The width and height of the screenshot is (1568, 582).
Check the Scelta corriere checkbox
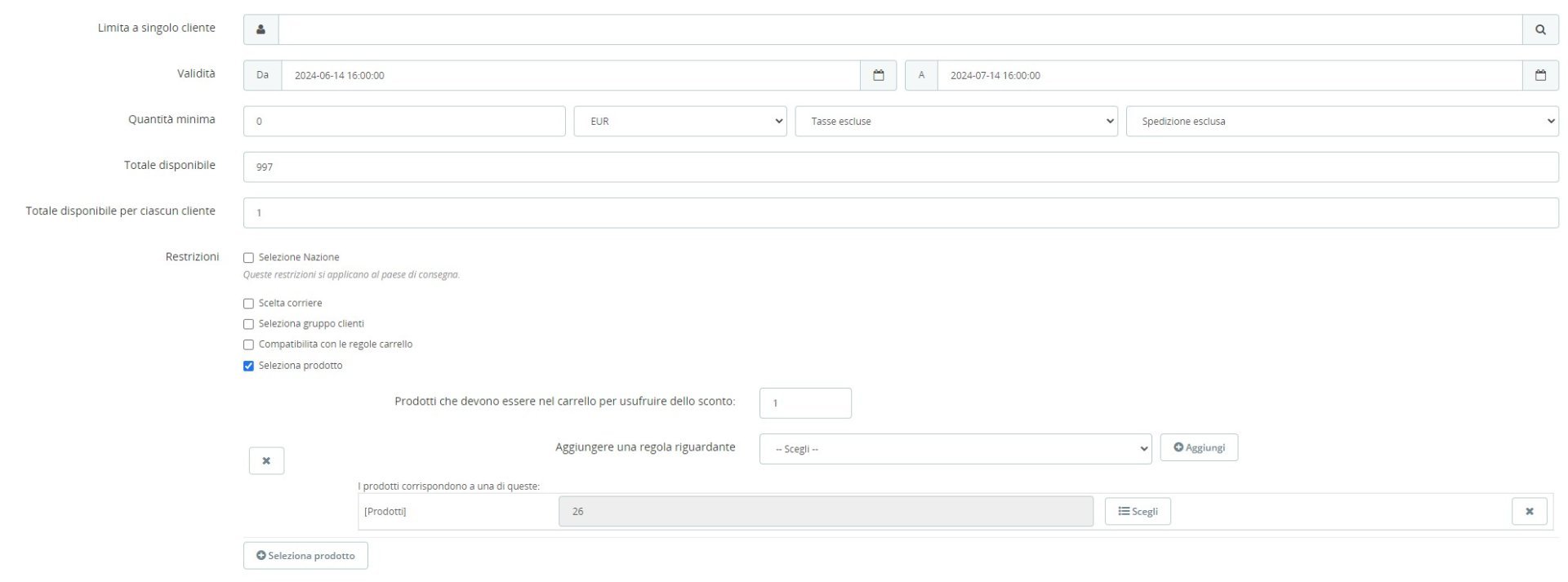249,304
